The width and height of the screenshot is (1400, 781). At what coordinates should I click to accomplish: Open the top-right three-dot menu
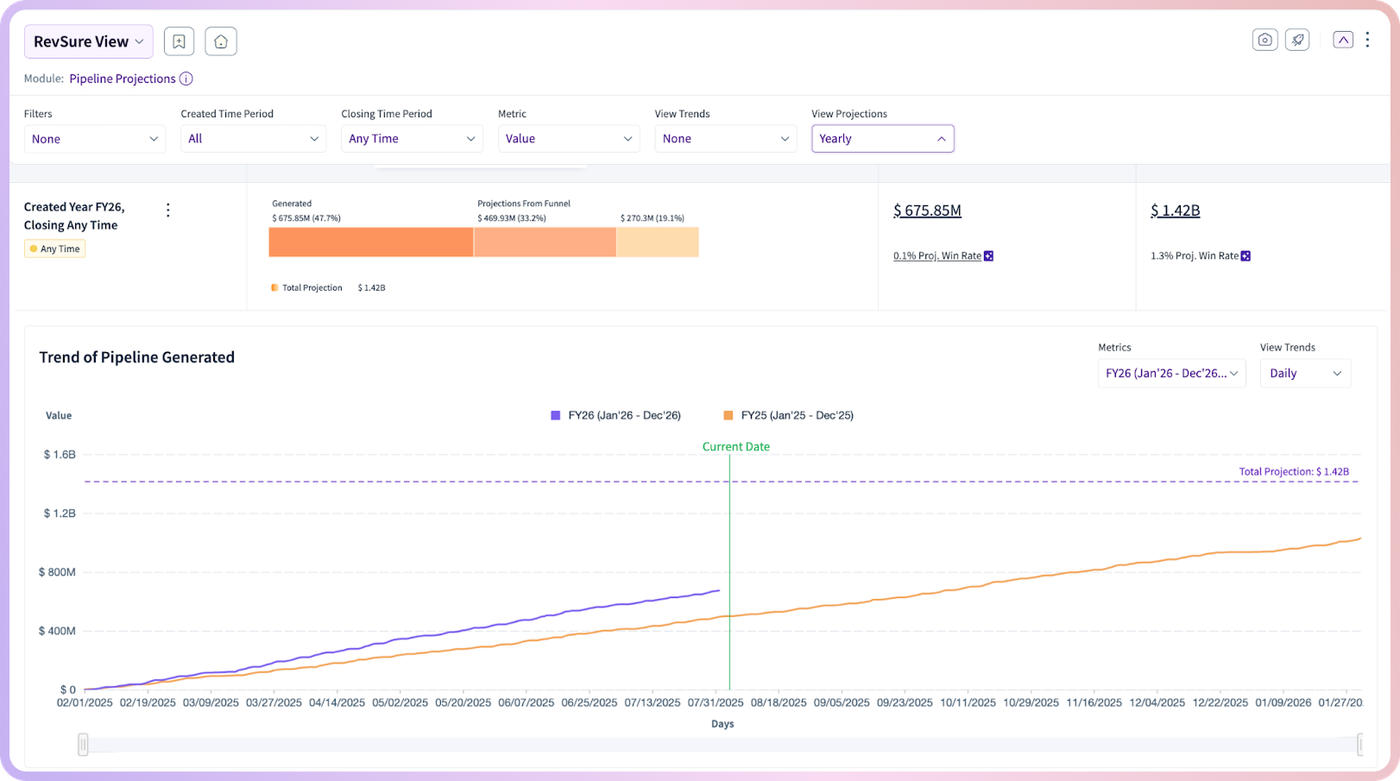tap(1368, 40)
